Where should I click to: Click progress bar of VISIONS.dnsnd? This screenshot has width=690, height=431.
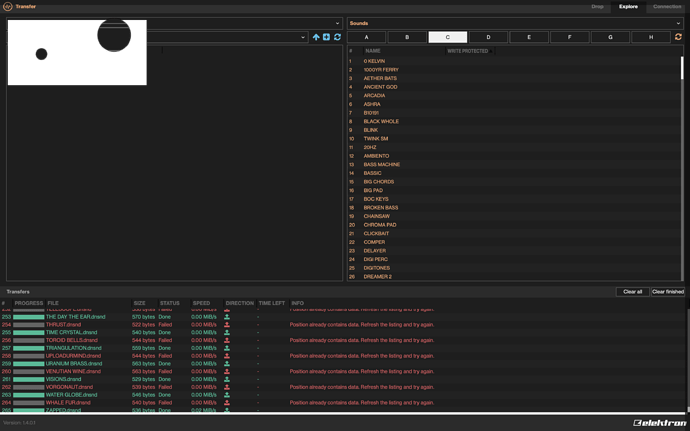29,379
